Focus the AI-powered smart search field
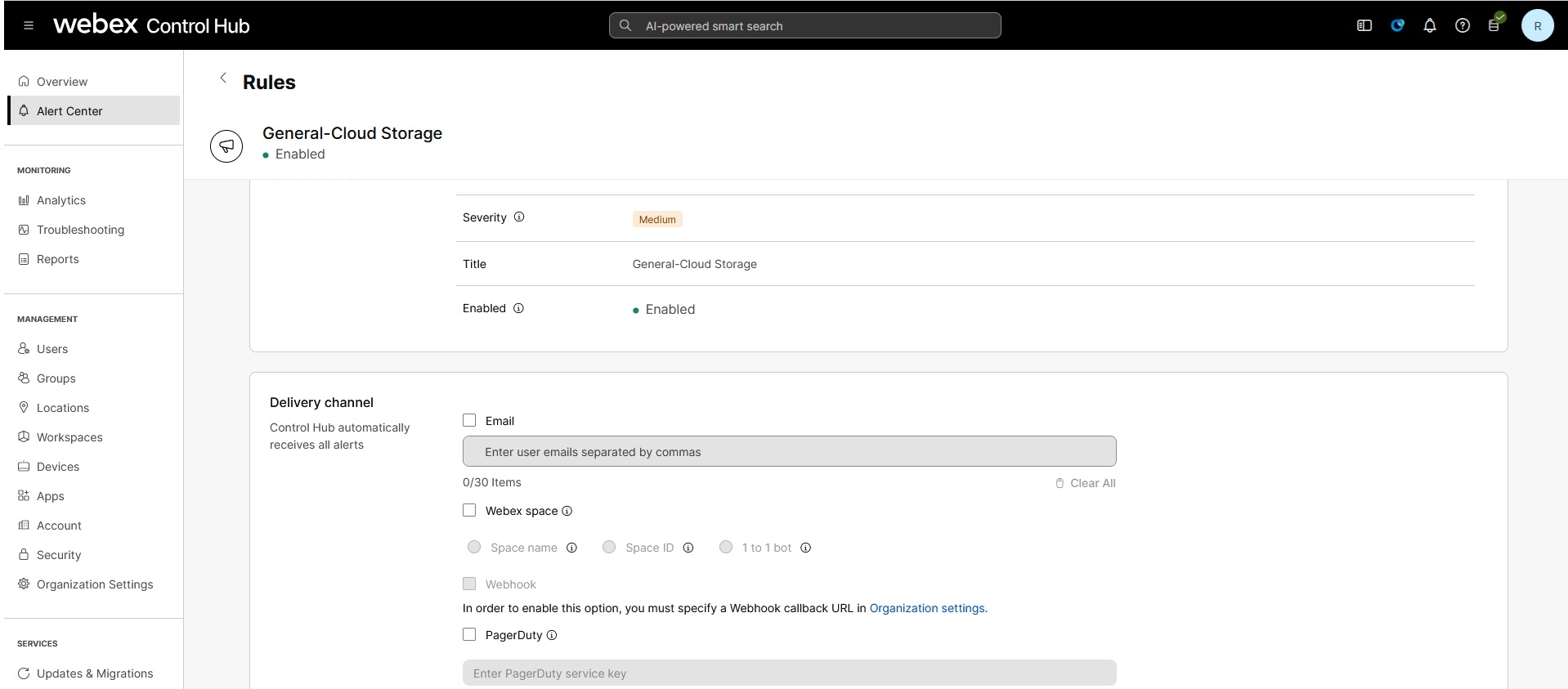This screenshot has height=689, width=1568. pyautogui.click(x=804, y=25)
